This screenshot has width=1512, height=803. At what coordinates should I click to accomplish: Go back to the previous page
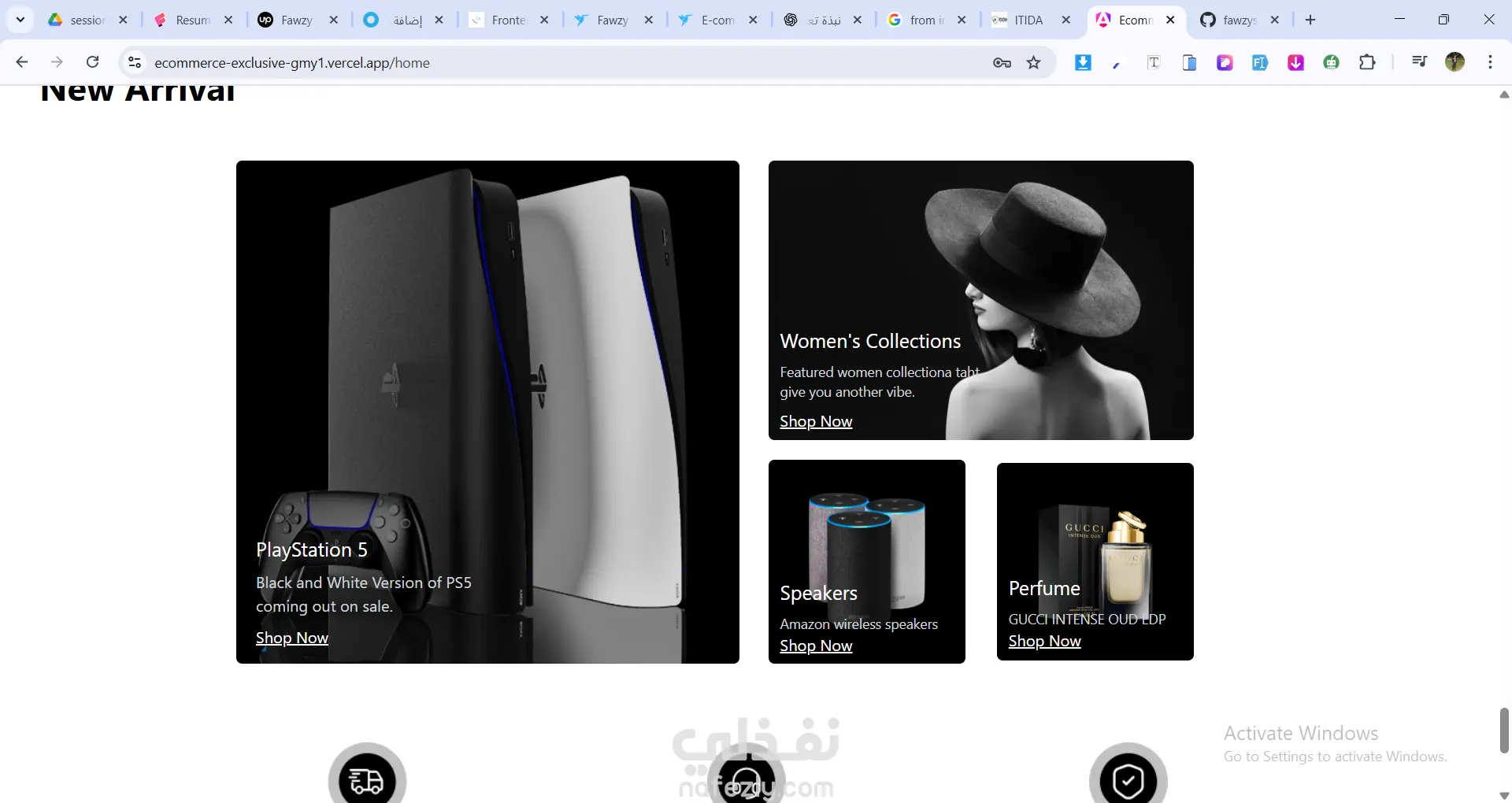pos(22,62)
